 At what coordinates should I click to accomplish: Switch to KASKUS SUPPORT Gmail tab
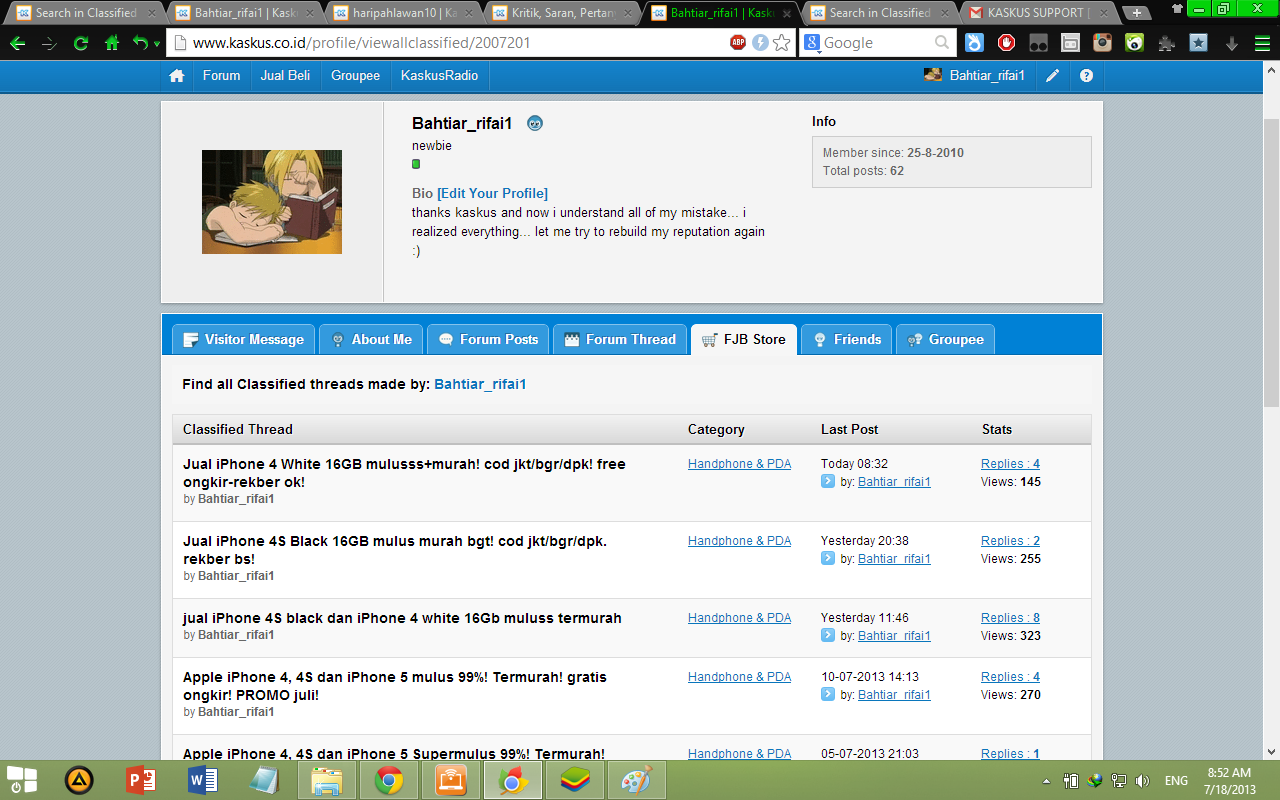[x=1036, y=13]
